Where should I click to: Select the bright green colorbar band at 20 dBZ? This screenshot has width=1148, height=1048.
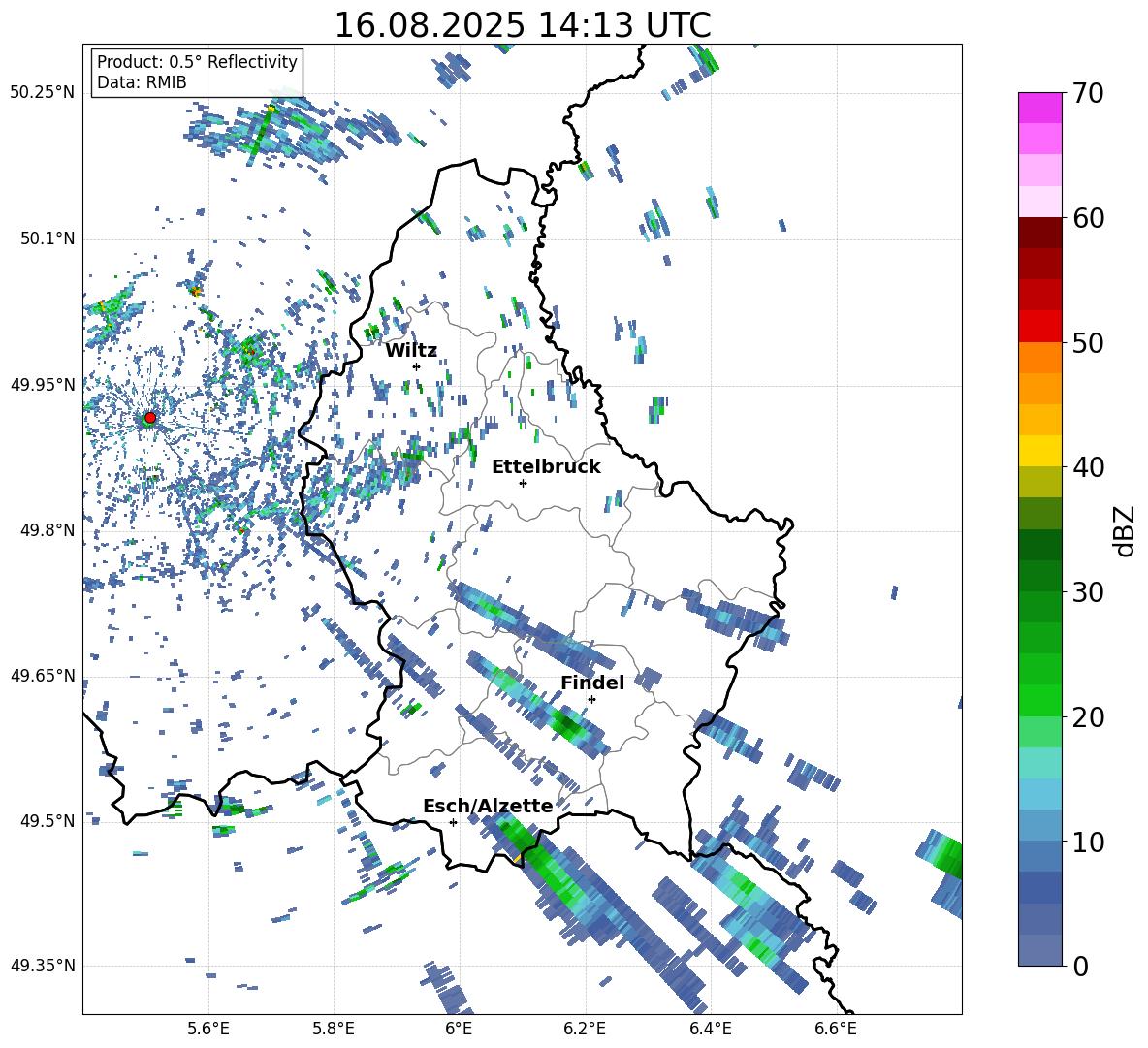pyautogui.click(x=1039, y=700)
